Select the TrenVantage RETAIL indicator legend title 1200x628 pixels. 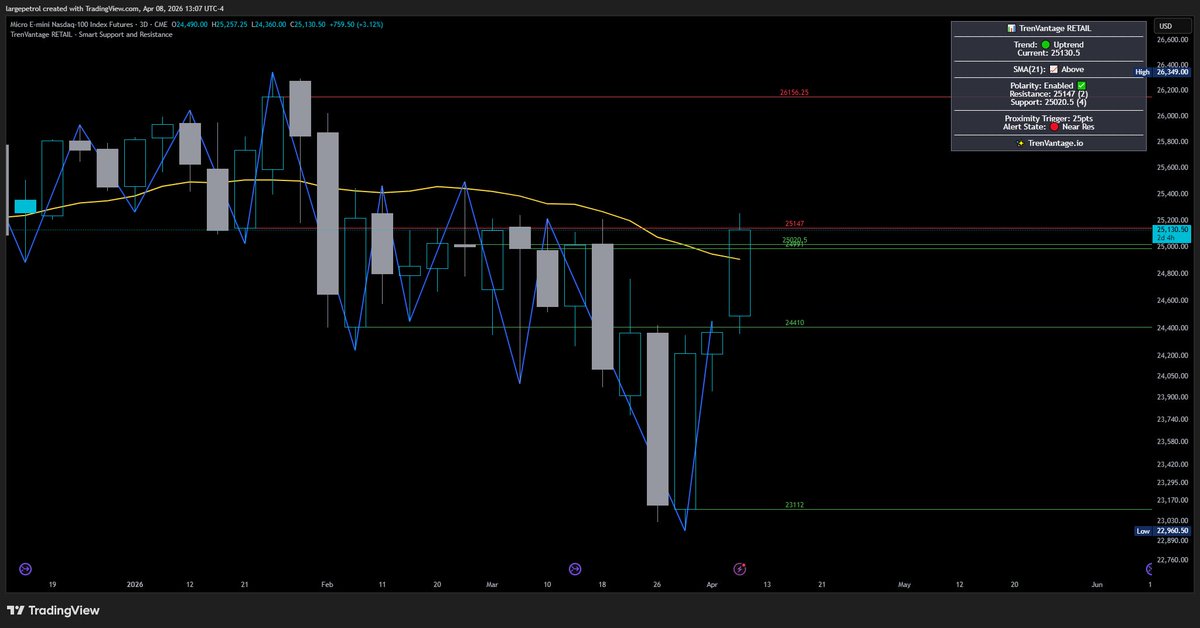point(90,34)
